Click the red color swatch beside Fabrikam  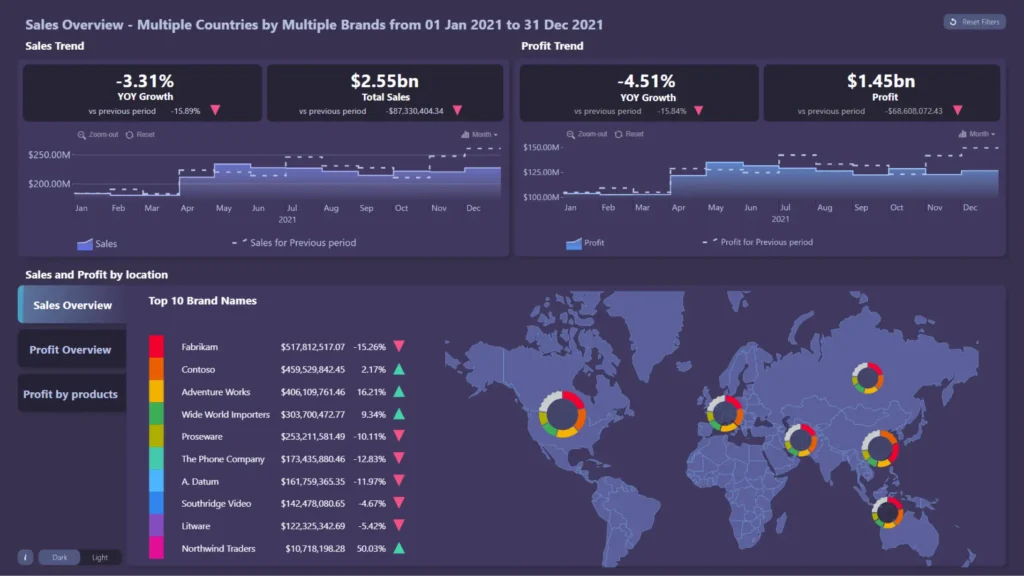[x=156, y=348]
